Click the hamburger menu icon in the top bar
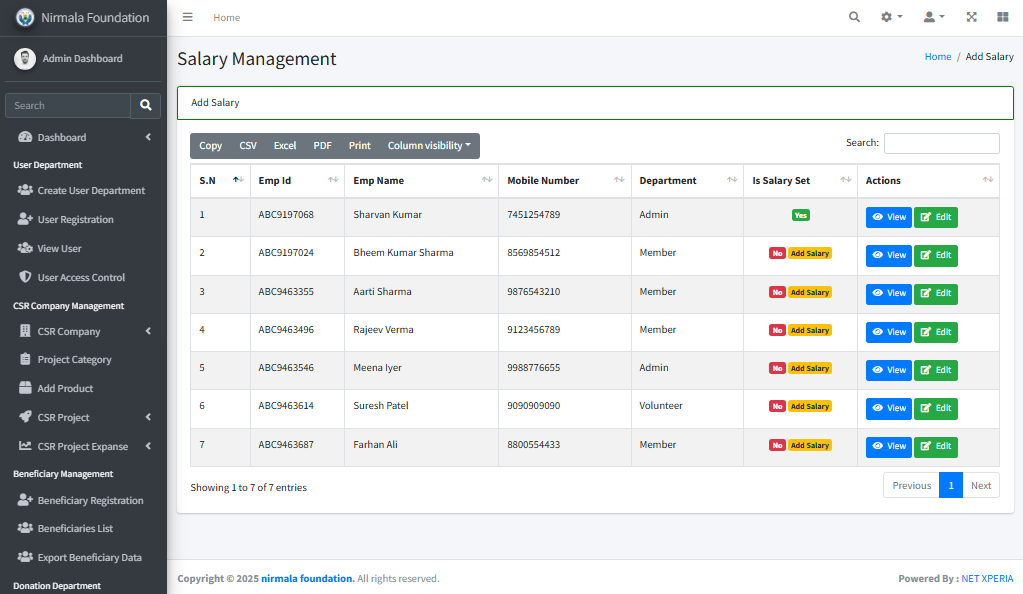 click(x=188, y=17)
